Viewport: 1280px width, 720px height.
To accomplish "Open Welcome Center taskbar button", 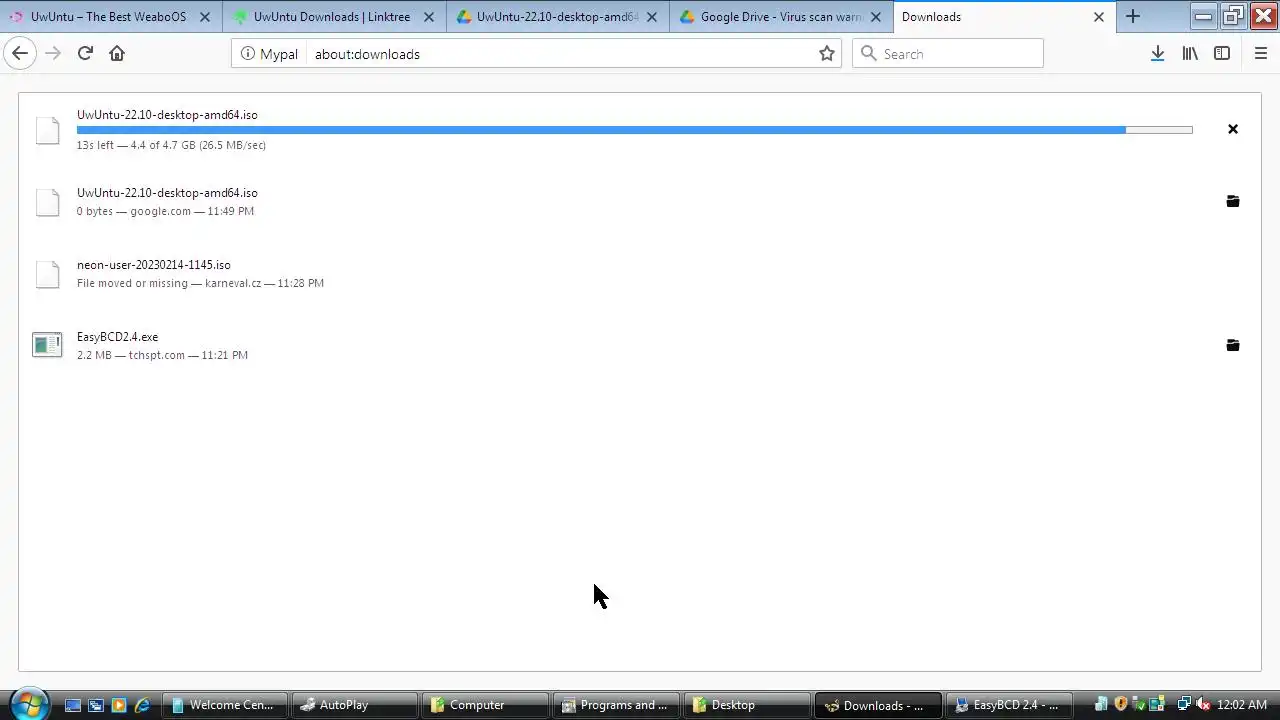I will pyautogui.click(x=225, y=705).
